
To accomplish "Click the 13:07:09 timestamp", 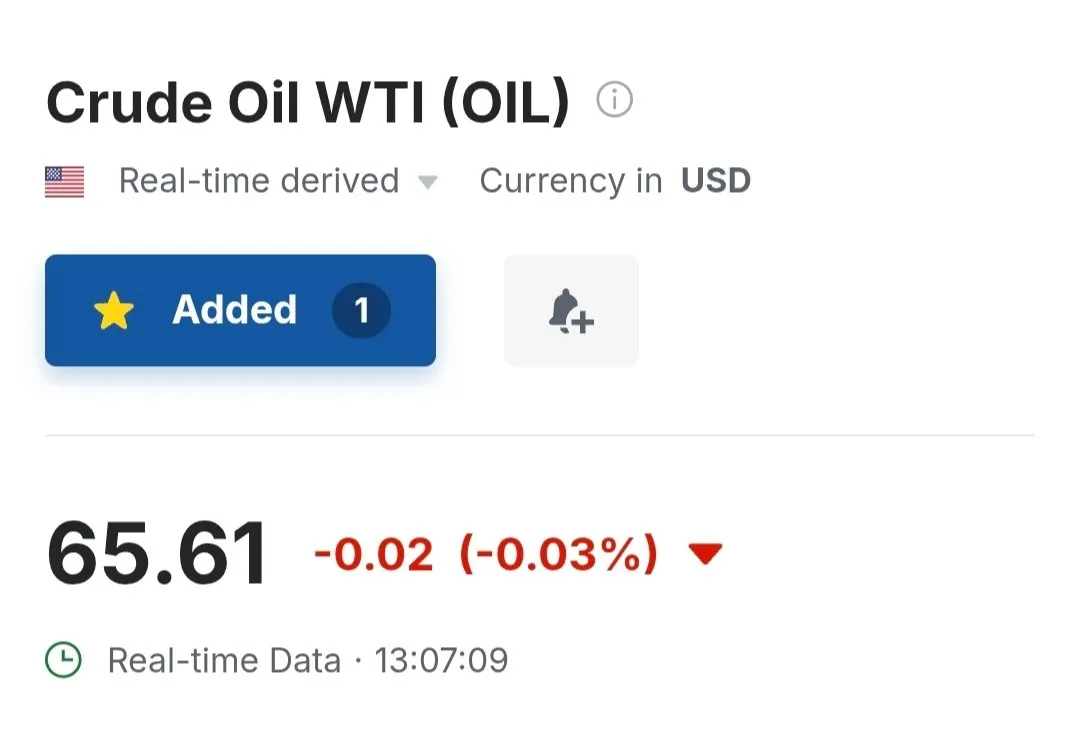I will pyautogui.click(x=441, y=660).
